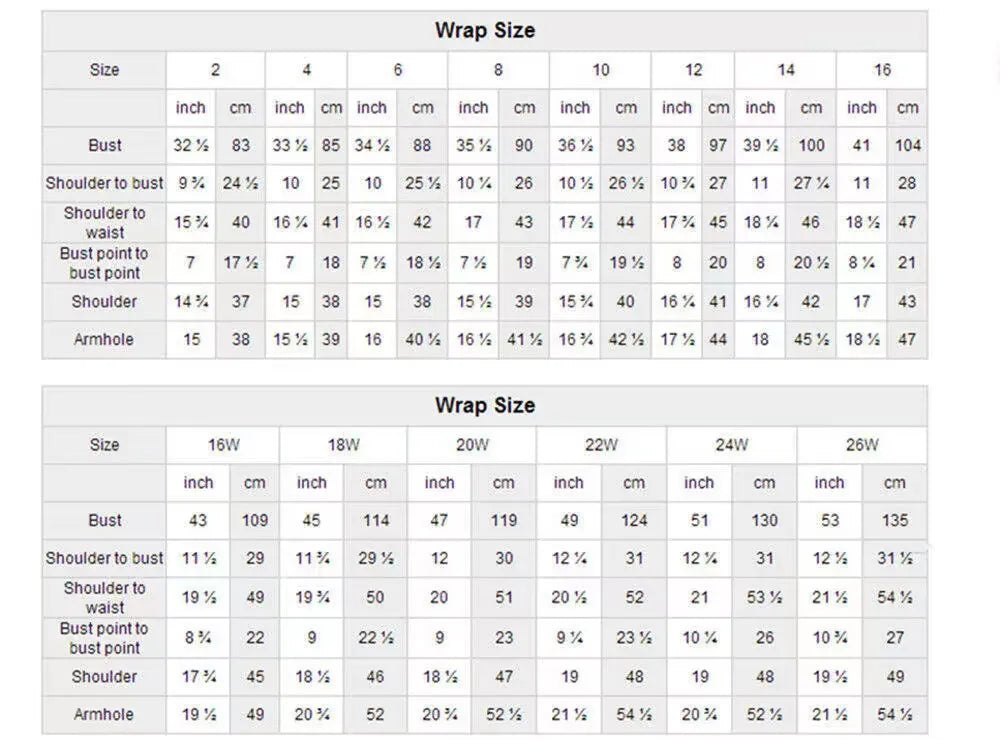This screenshot has width=1000, height=741.
Task: Click the size 12 column header
Action: pos(693,70)
